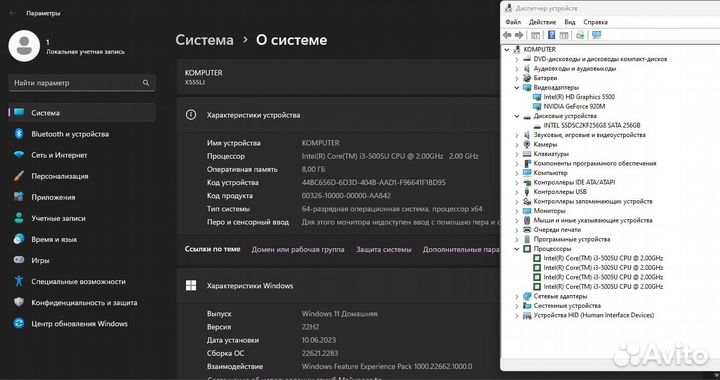Expand the Сетевые адаптеры node
This screenshot has height=380, width=720.
click(x=517, y=296)
